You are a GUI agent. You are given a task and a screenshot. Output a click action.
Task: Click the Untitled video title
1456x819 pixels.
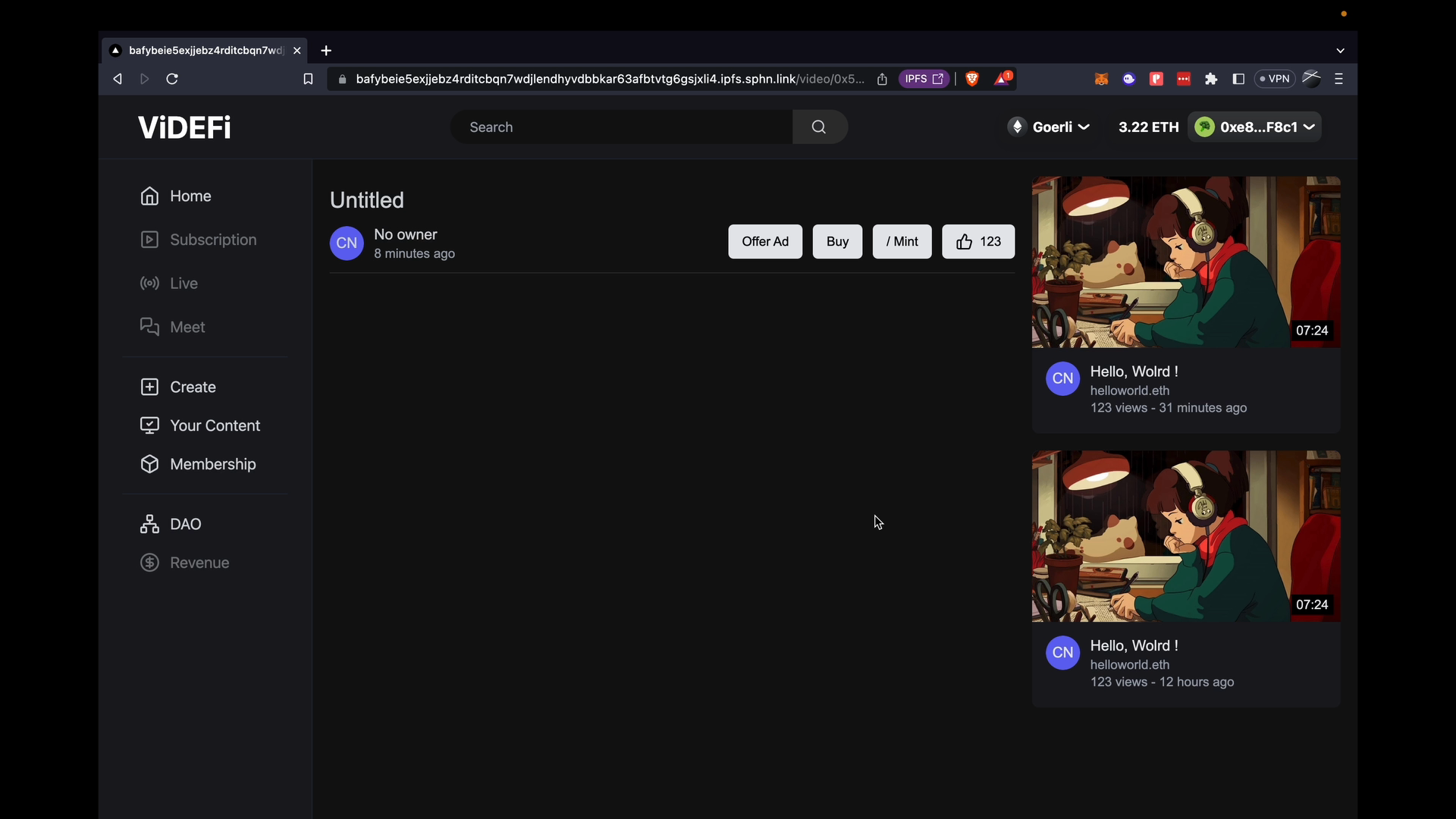367,200
